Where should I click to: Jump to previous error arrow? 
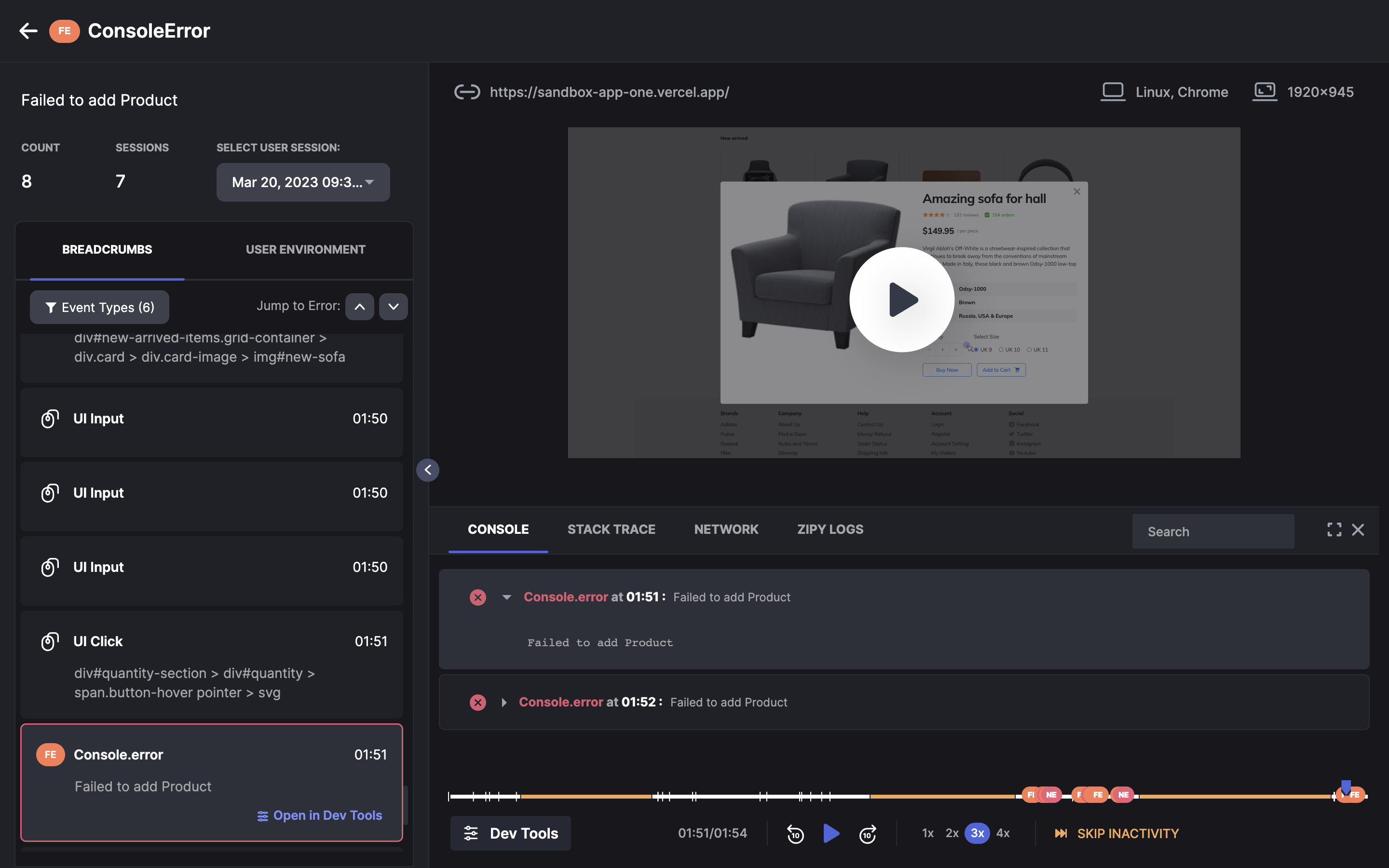[x=360, y=307]
